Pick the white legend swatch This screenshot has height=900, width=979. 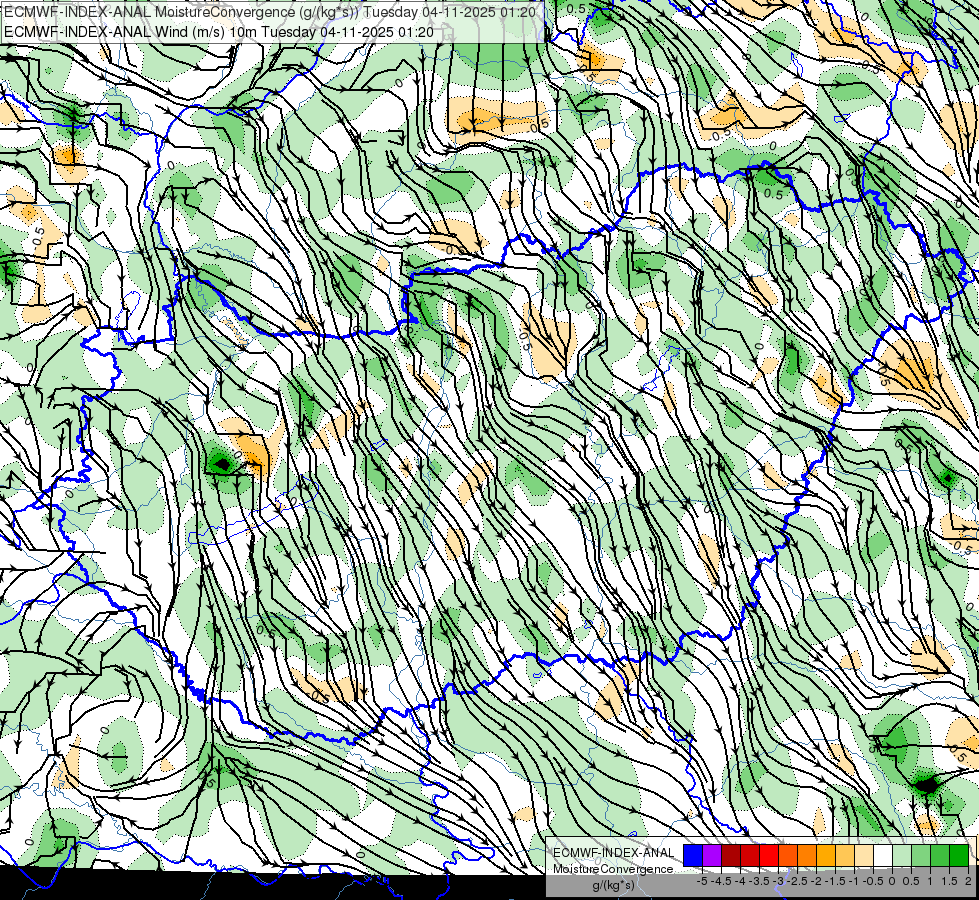point(883,856)
